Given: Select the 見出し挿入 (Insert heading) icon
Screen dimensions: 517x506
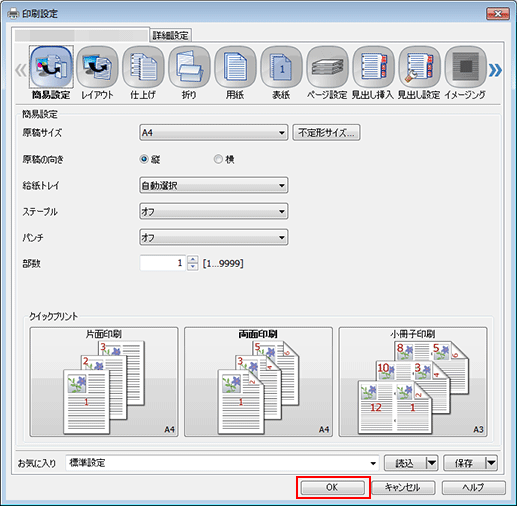Looking at the screenshot, I should click(373, 67).
